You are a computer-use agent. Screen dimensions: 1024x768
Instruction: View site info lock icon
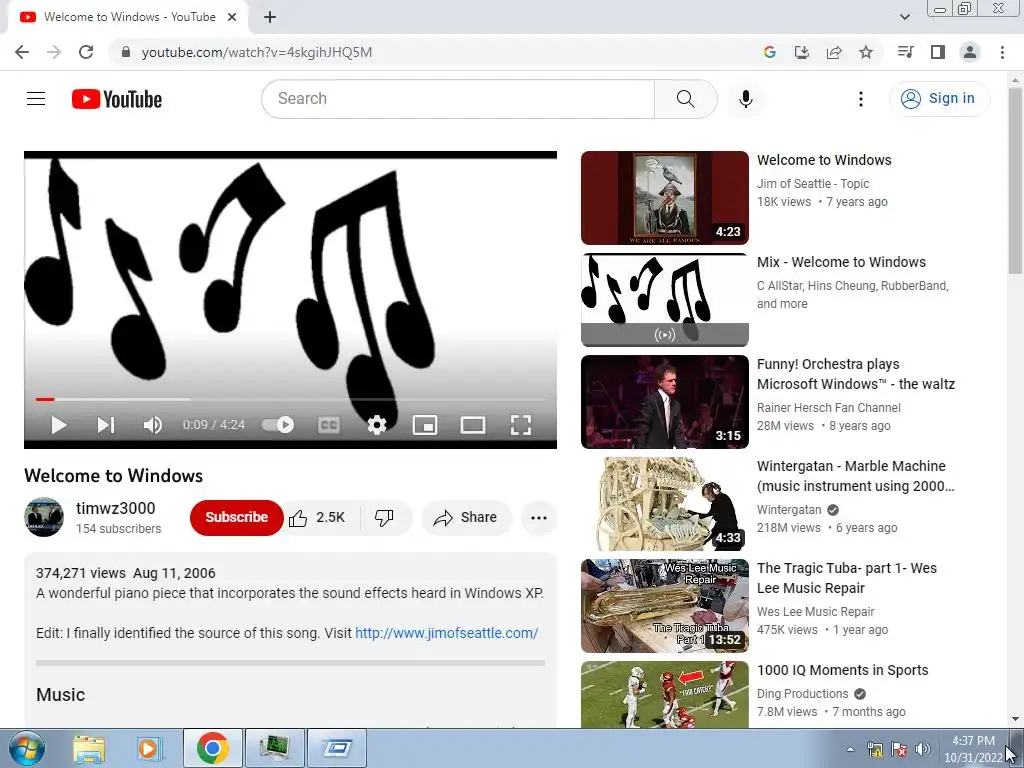126,52
